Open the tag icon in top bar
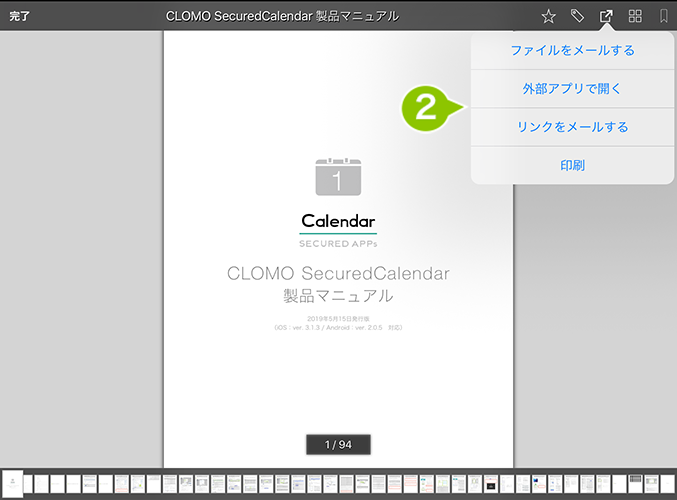677x500 pixels. pyautogui.click(x=577, y=16)
